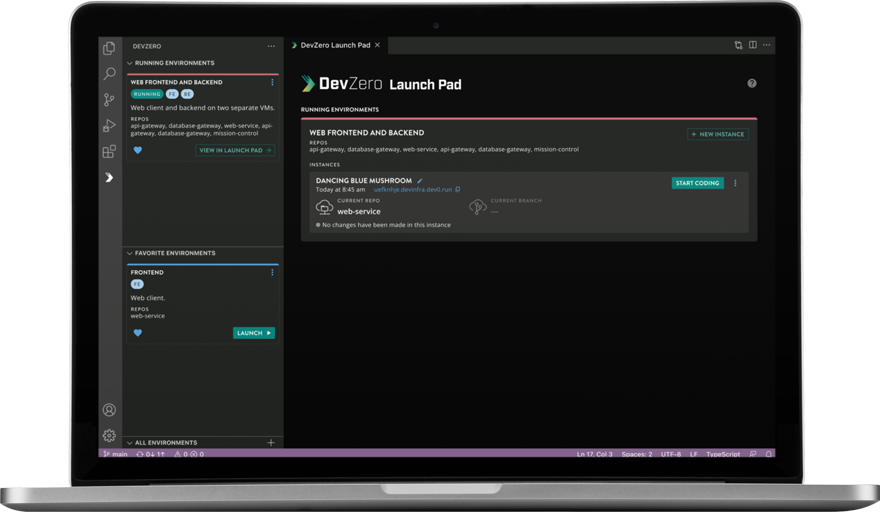880x512 pixels.
Task: Change indentation via Spaces: 2
Action: coord(636,454)
